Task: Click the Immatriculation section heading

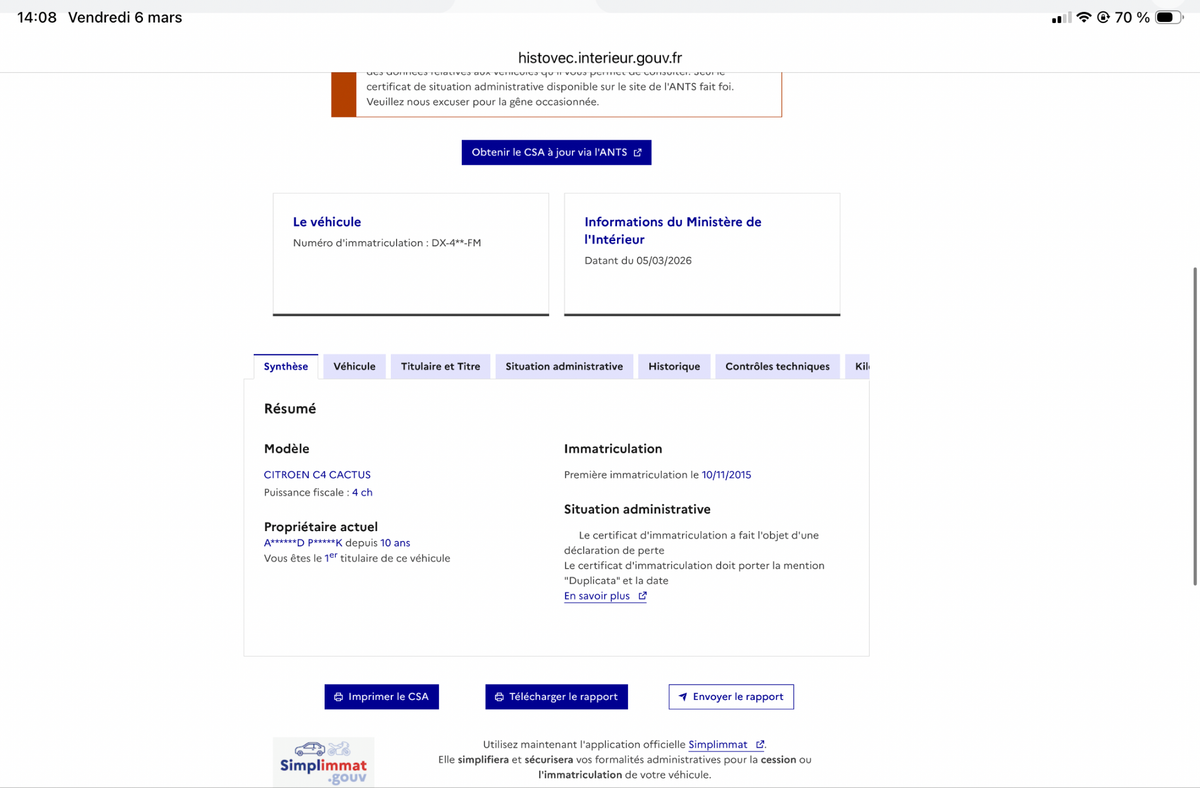Action: pyautogui.click(x=613, y=449)
